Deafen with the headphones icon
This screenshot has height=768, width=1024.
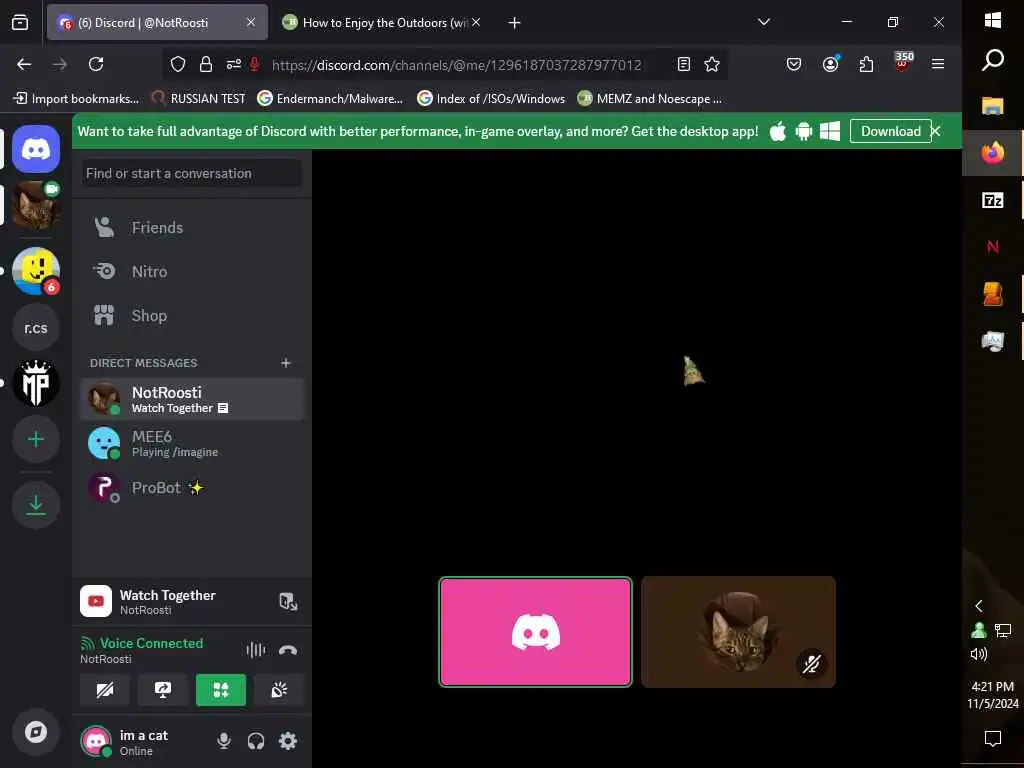256,741
